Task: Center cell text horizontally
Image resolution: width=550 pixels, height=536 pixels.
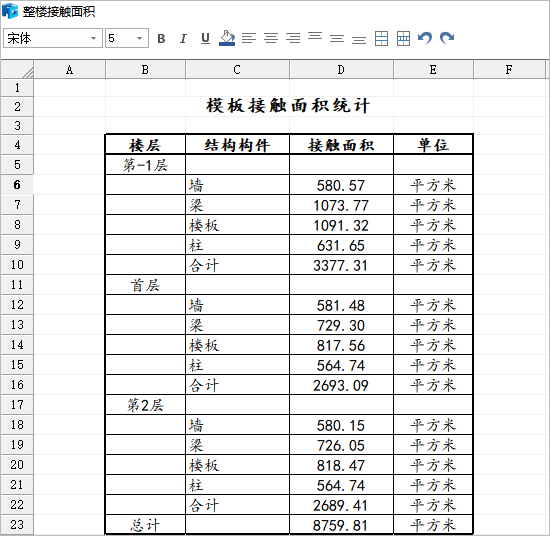Action: tap(271, 38)
